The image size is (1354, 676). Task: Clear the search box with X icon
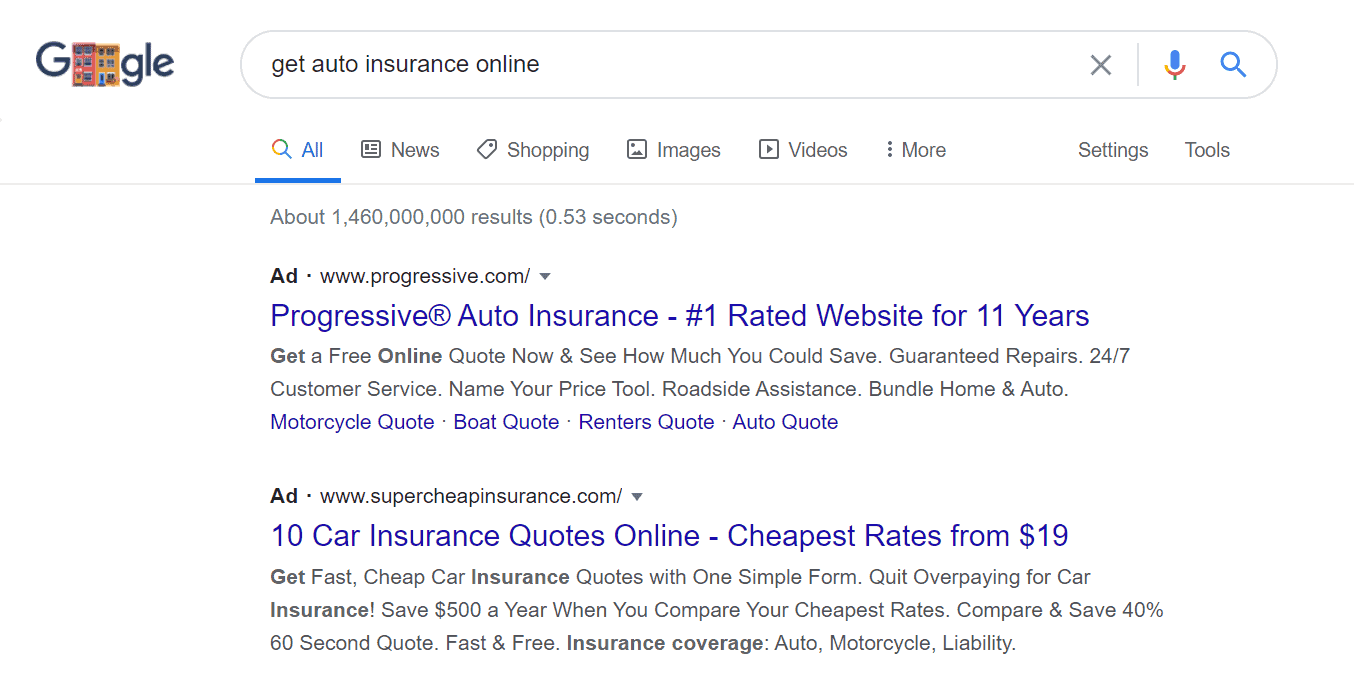click(1100, 65)
